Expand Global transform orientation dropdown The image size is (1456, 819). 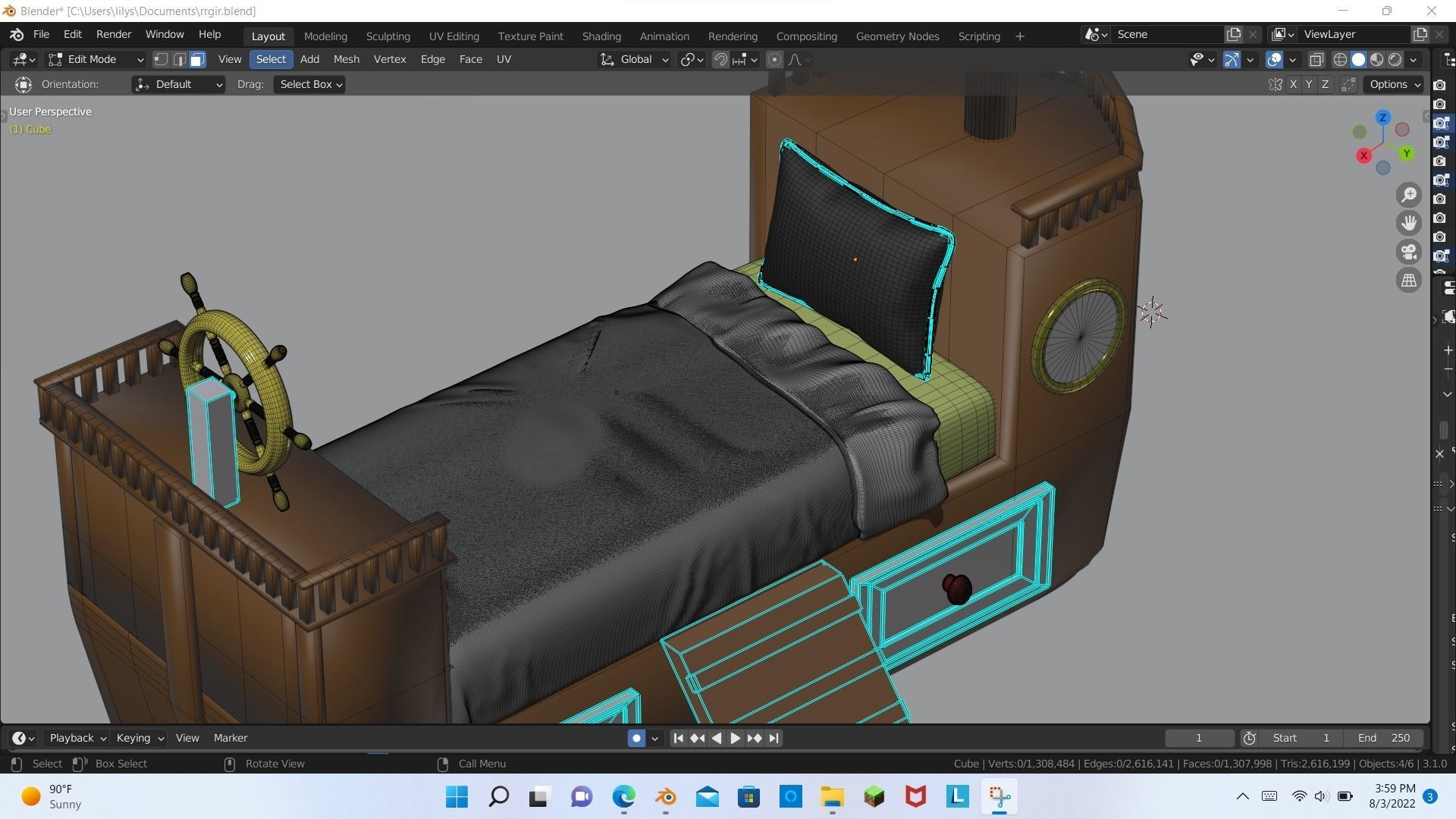(x=635, y=59)
